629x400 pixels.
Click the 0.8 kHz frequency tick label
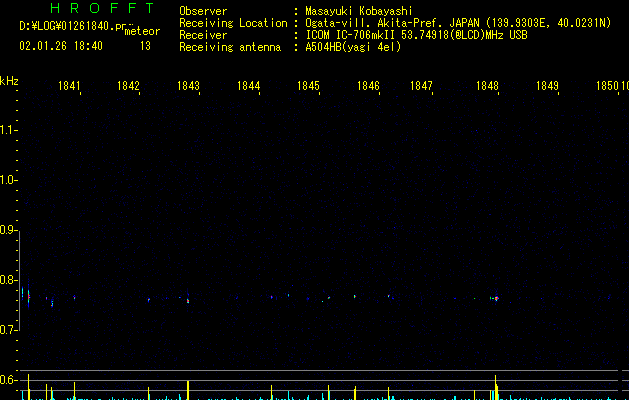click(7, 280)
